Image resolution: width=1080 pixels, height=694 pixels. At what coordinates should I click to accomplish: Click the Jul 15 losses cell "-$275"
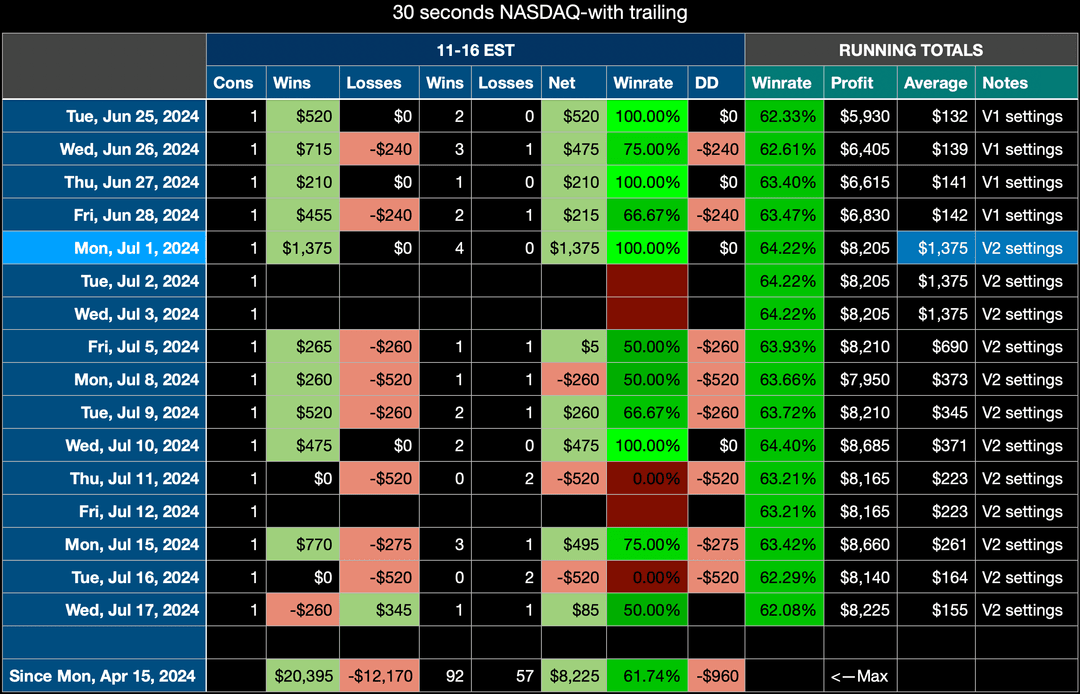[379, 545]
